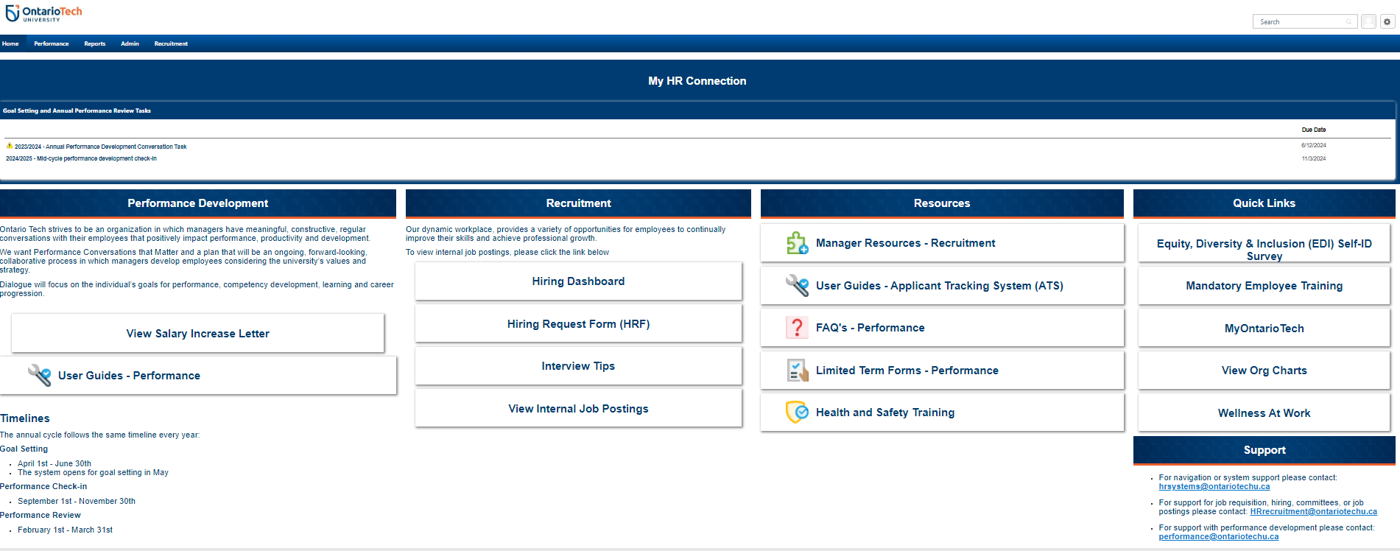Click the puzzle icon for Manager Resources - Recruitment
The image size is (1400, 551).
tap(797, 243)
